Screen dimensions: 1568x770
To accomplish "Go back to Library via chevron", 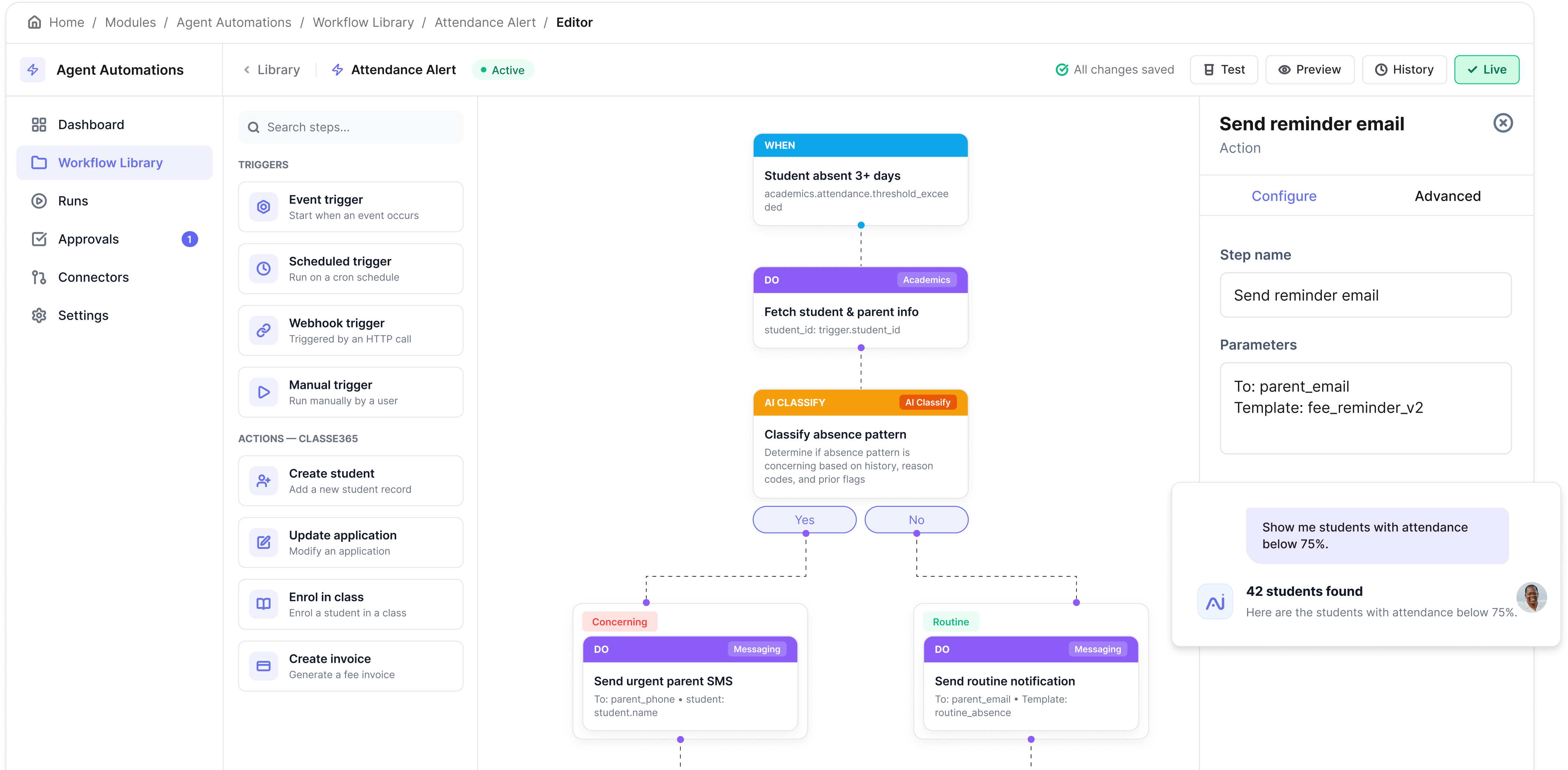I will (271, 70).
